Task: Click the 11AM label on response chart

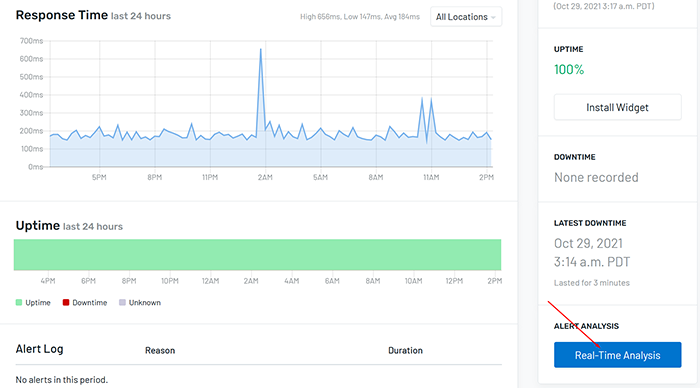Action: pos(431,177)
